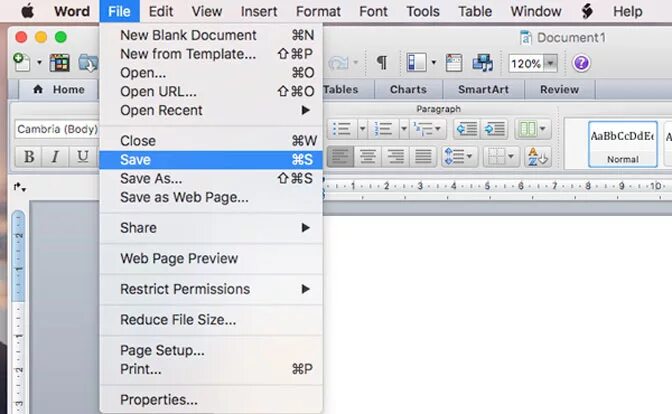Click the ruler tab selector icon
Image resolution: width=672 pixels, height=414 pixels.
19,187
